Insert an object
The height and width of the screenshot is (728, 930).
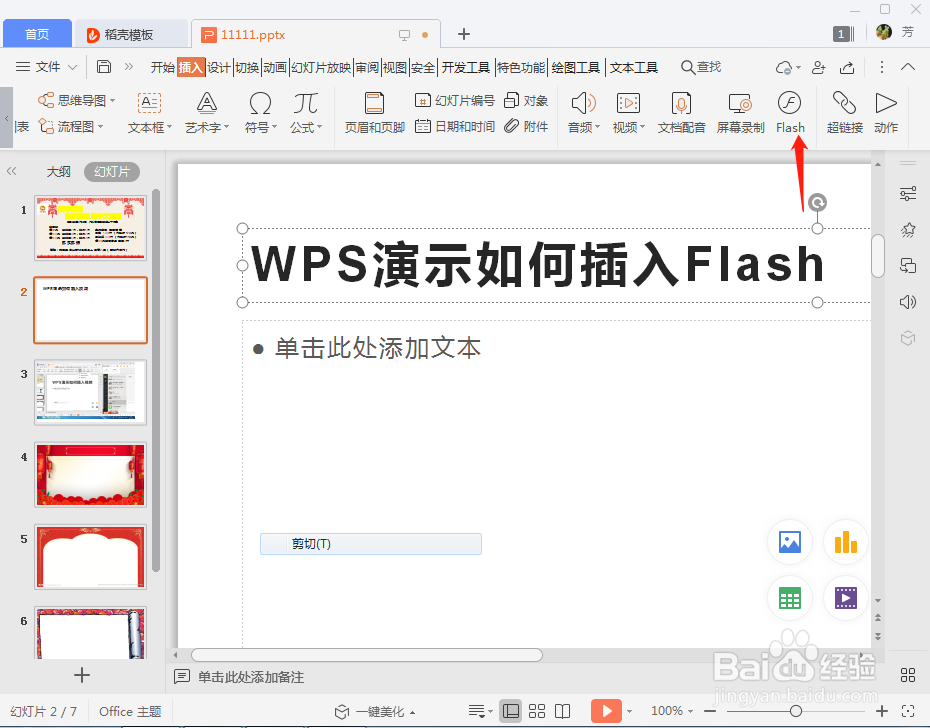pos(525,100)
